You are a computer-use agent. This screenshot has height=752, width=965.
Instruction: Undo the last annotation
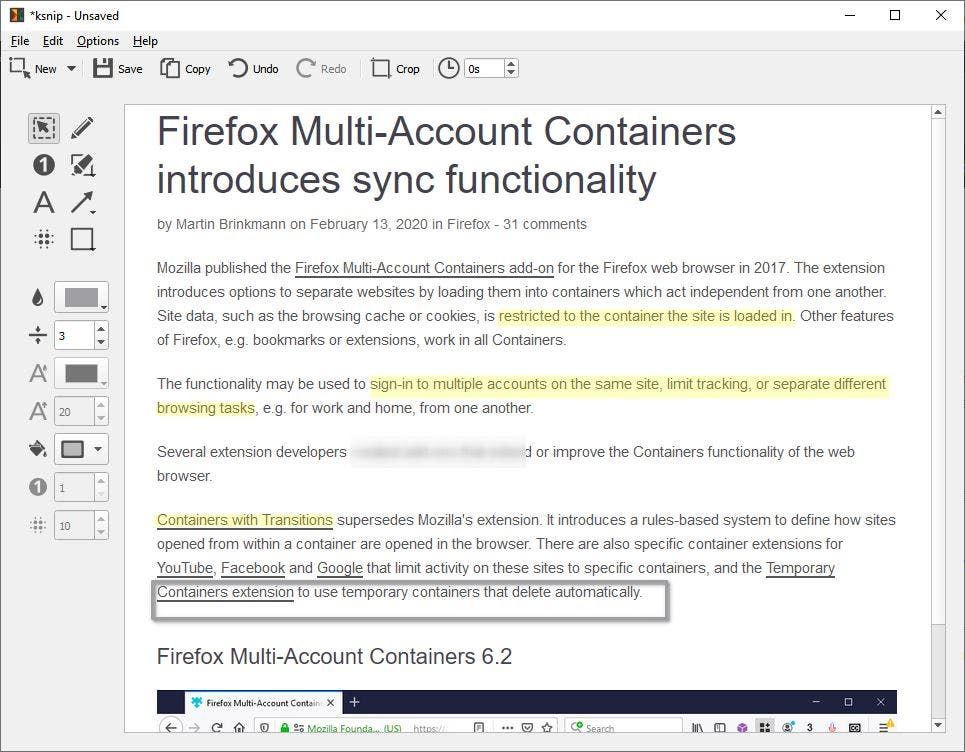253,68
